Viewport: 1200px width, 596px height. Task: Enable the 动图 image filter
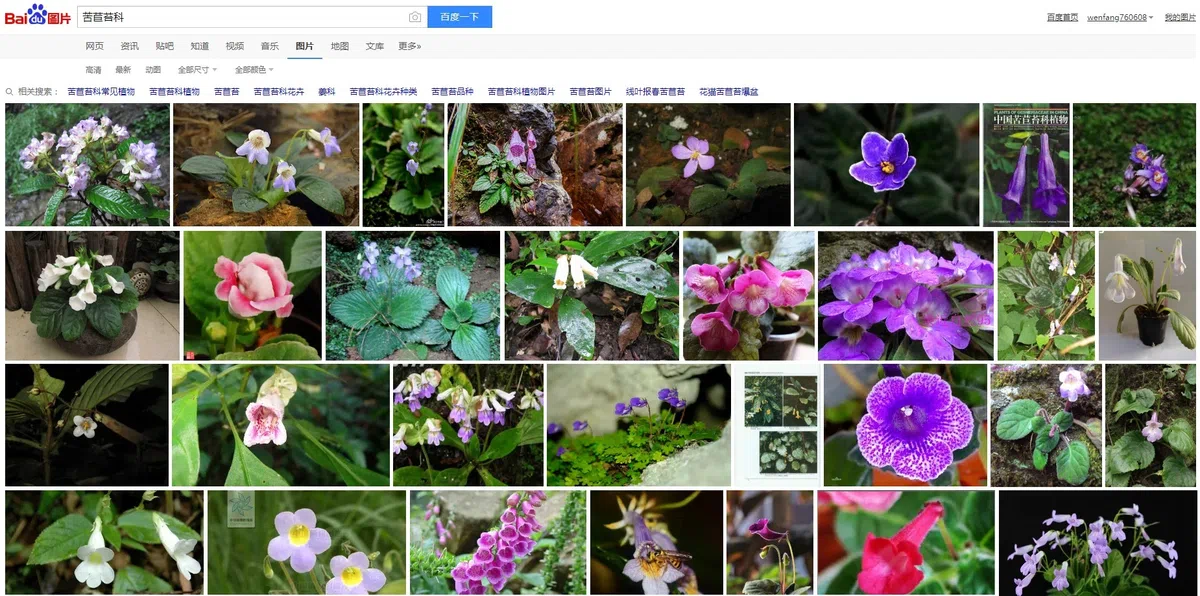[x=152, y=69]
